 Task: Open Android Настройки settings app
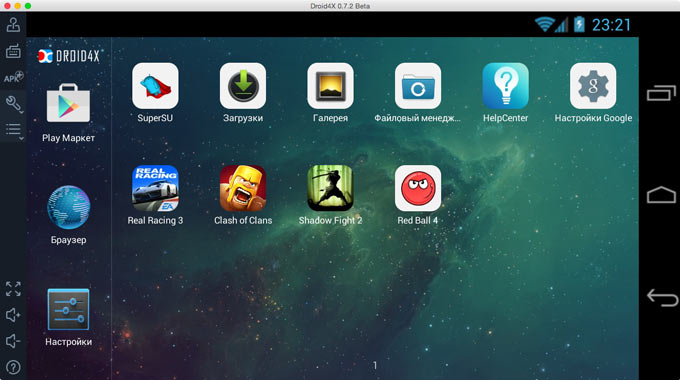(69, 310)
